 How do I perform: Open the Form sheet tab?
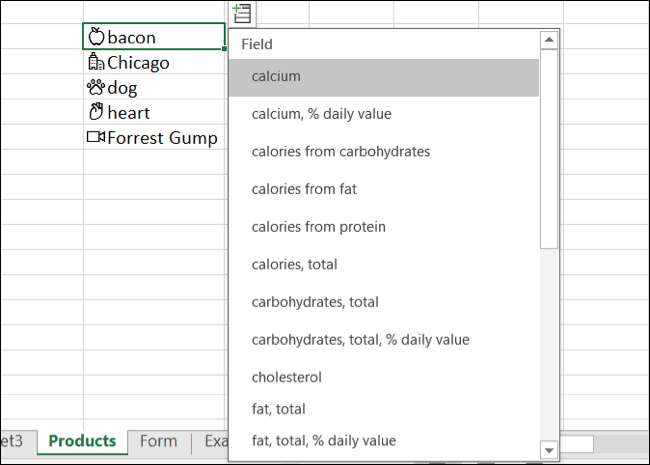click(159, 441)
